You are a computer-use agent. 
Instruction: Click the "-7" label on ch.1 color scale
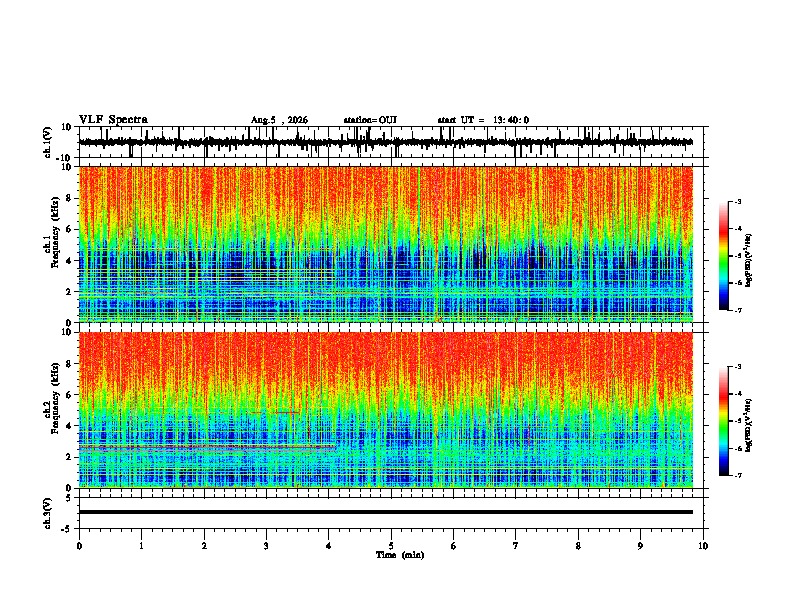click(737, 310)
